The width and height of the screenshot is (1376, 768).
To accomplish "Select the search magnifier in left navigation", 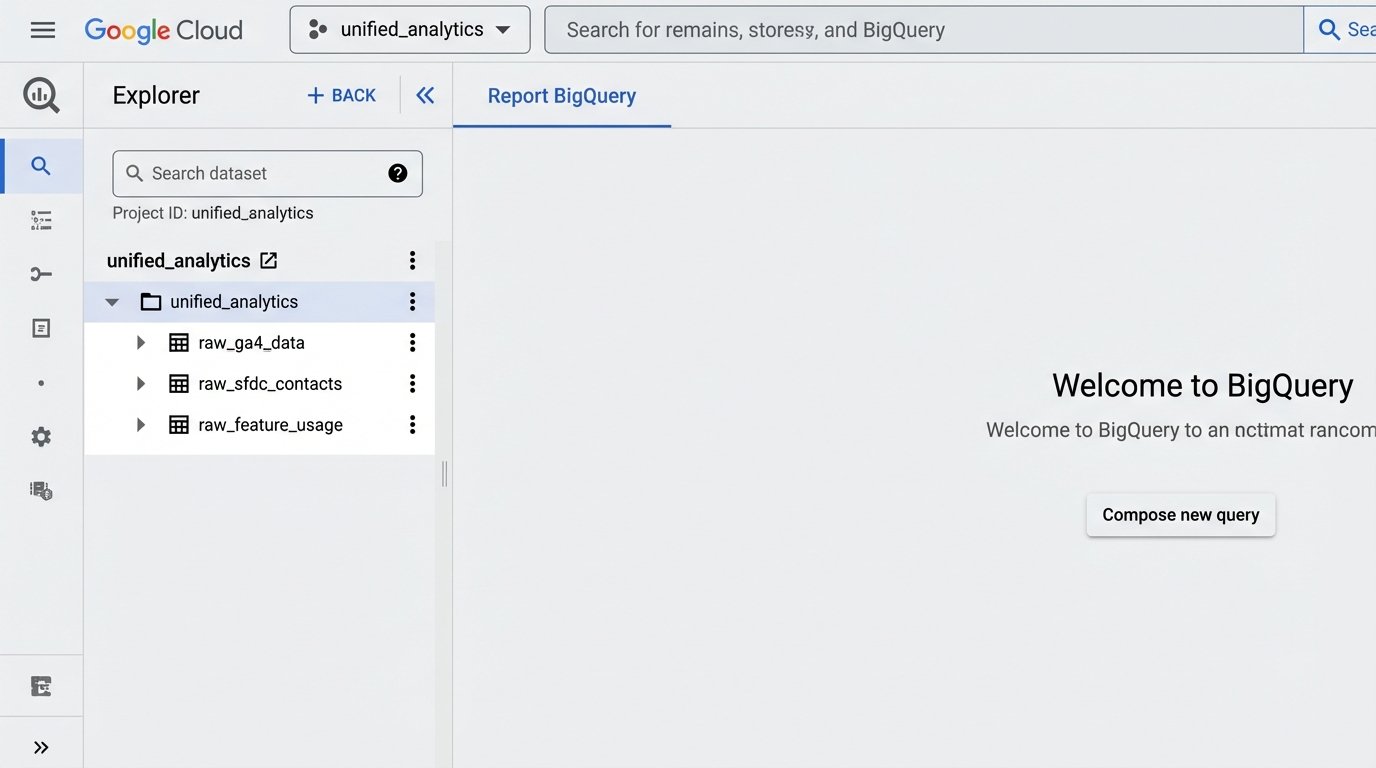I will pyautogui.click(x=41, y=166).
